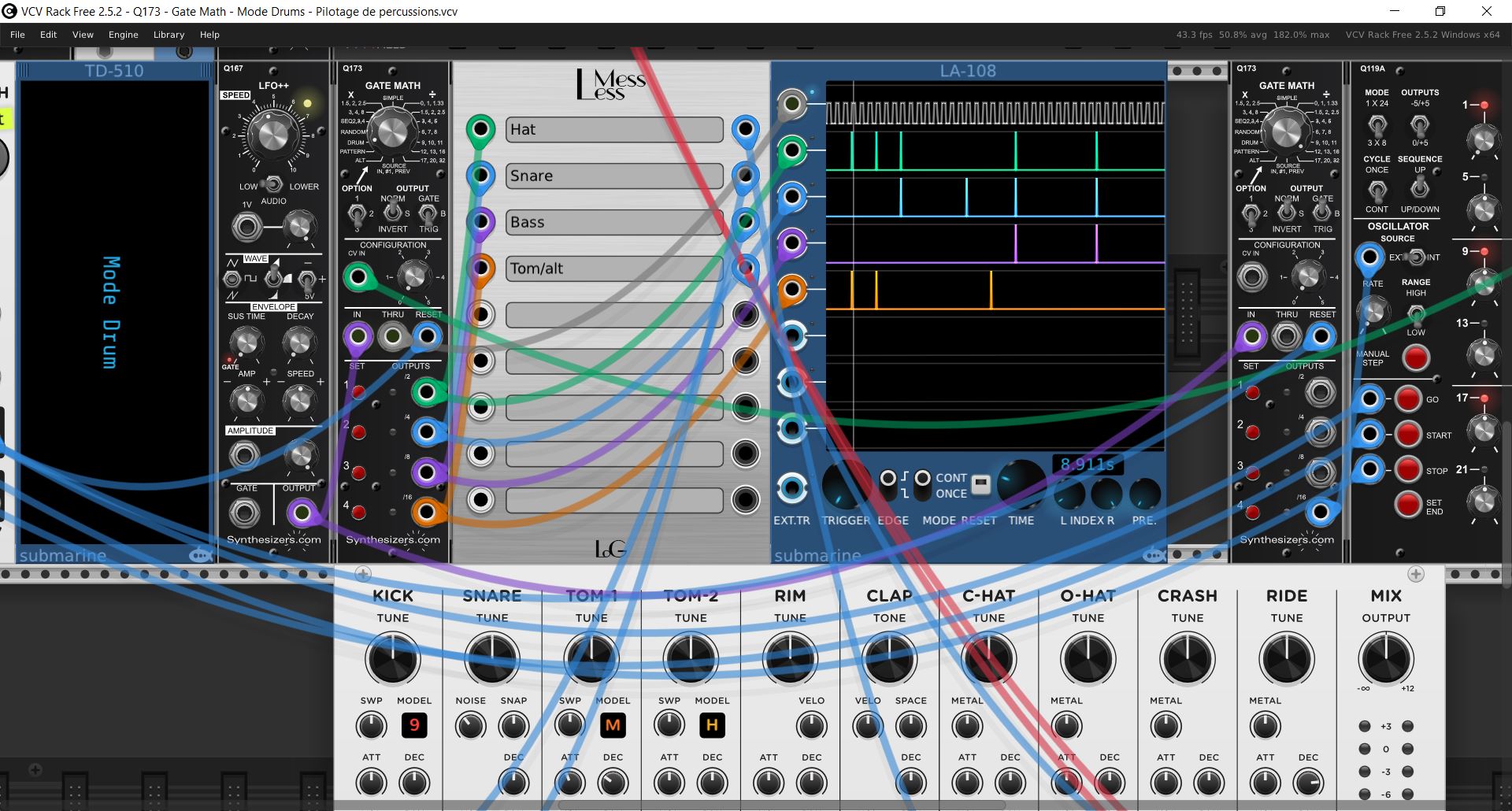
Task: Toggle the RANGE HIGH/LOW switch on Q119A
Action: coord(1416,314)
